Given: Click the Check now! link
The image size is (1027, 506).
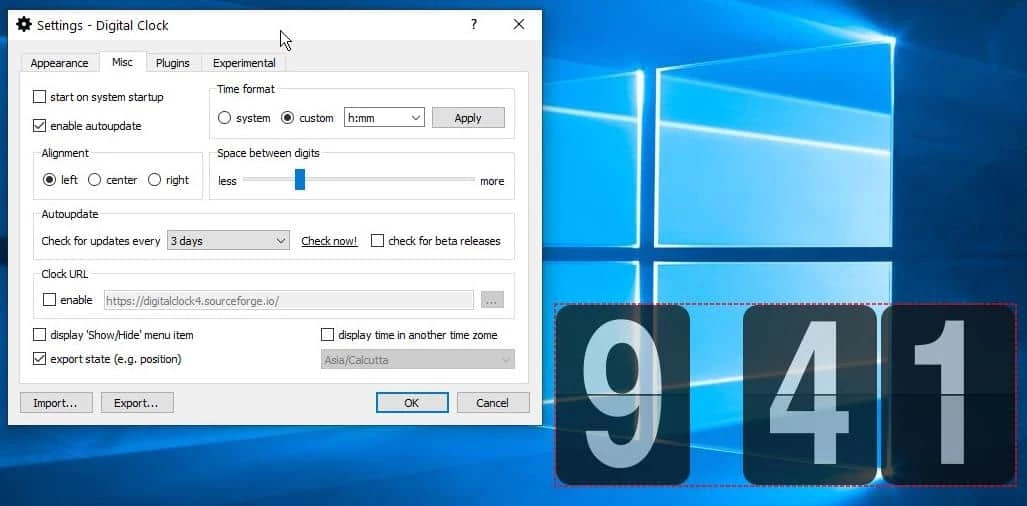Looking at the screenshot, I should pyautogui.click(x=329, y=241).
